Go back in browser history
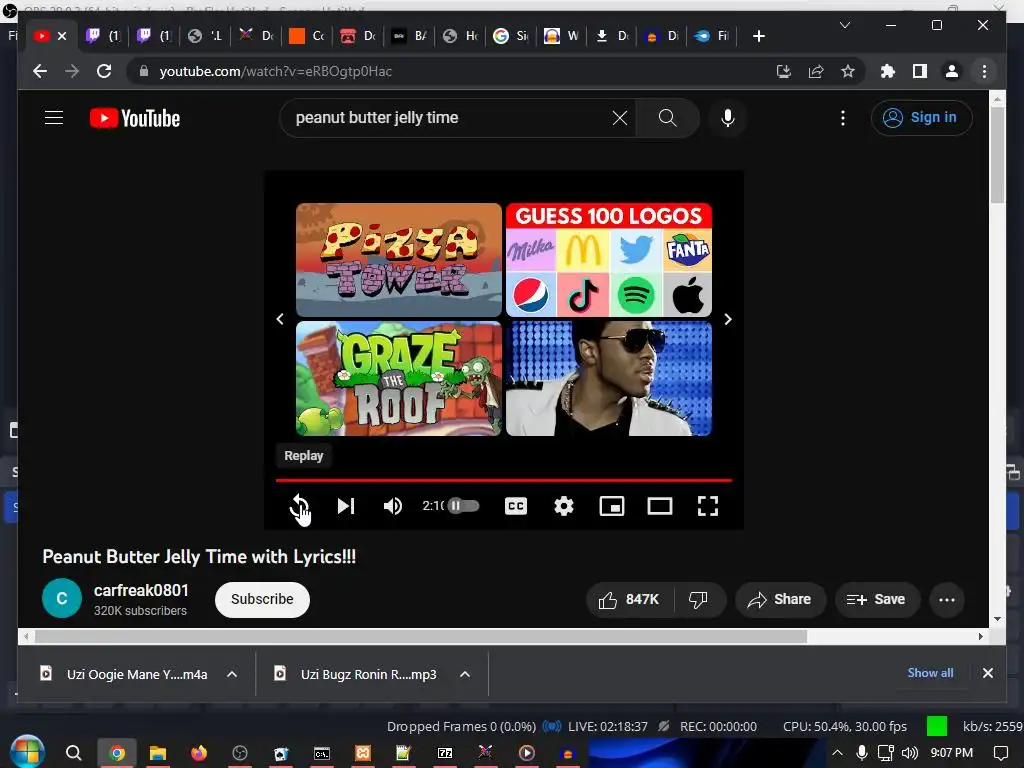1024x768 pixels. click(x=40, y=71)
